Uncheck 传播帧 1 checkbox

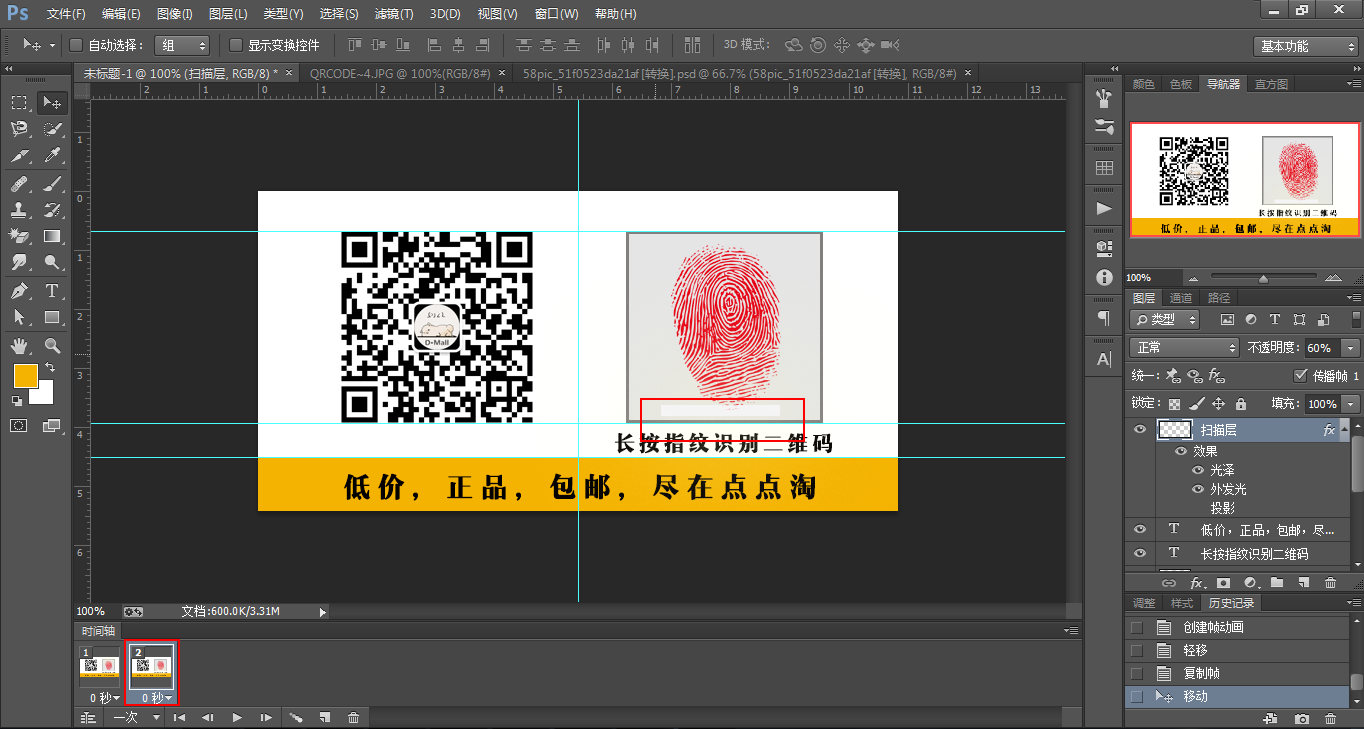(x=1300, y=376)
